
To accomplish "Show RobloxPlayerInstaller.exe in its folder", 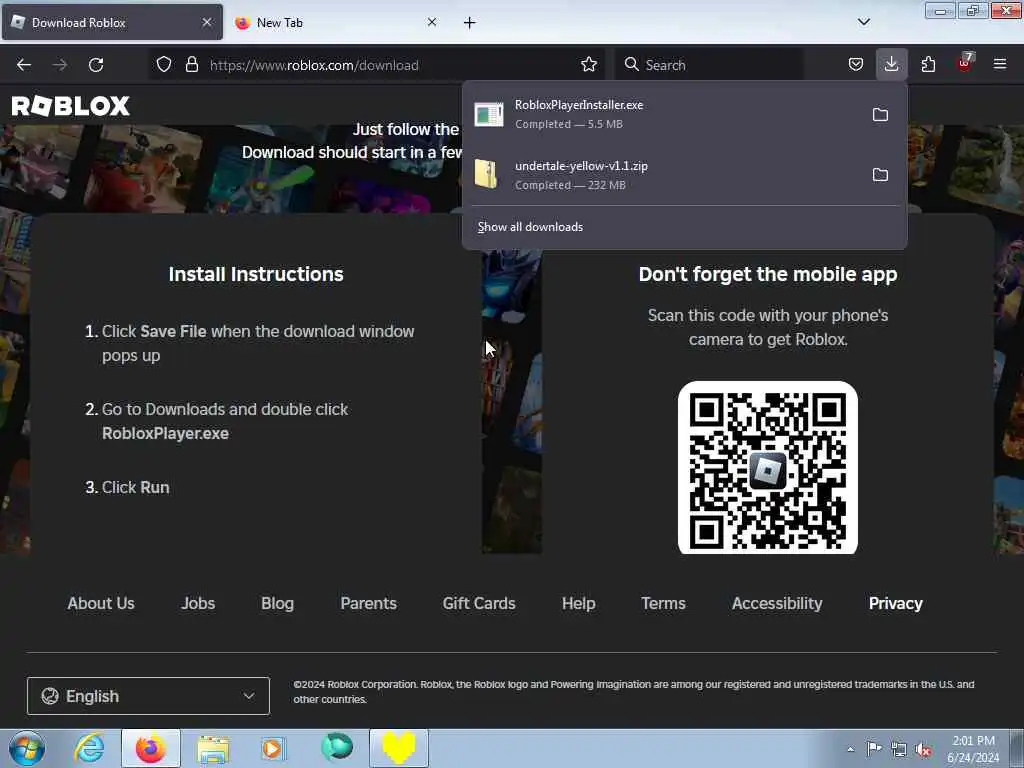I will click(x=880, y=115).
